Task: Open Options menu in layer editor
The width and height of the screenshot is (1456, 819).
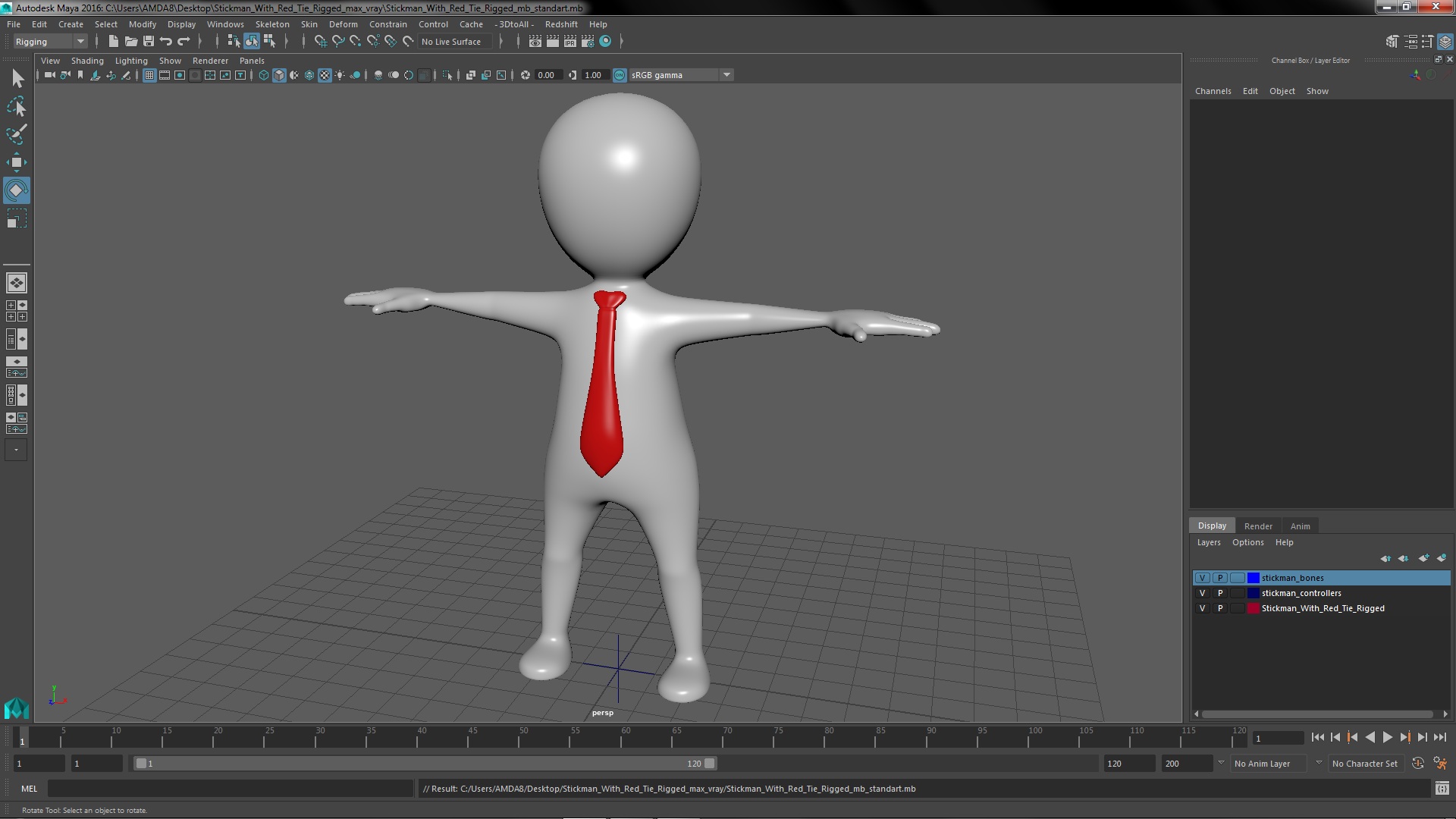Action: point(1248,543)
